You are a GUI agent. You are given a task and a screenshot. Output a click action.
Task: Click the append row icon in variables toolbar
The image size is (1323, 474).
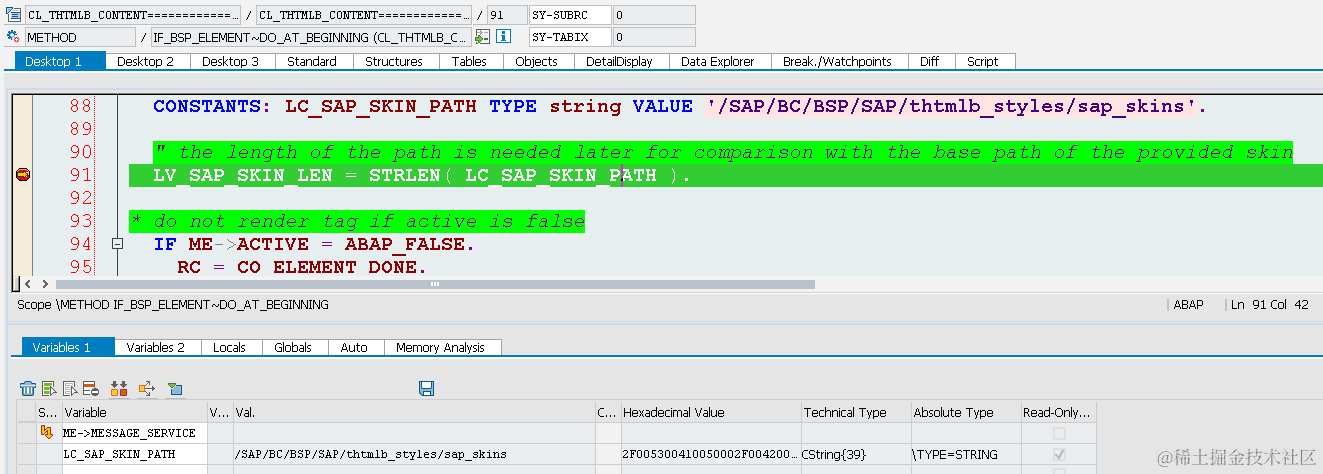(x=70, y=388)
